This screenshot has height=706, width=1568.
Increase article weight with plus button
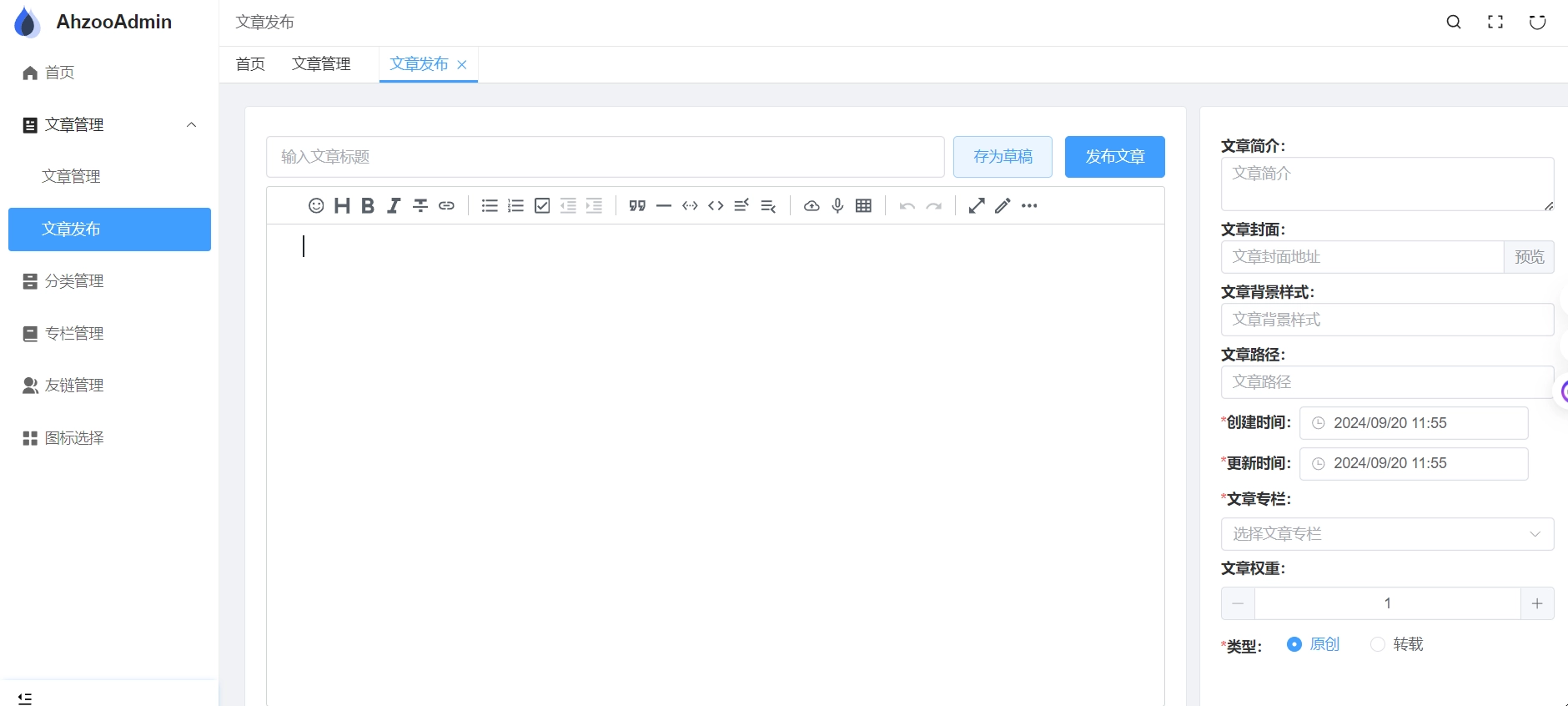click(1537, 603)
